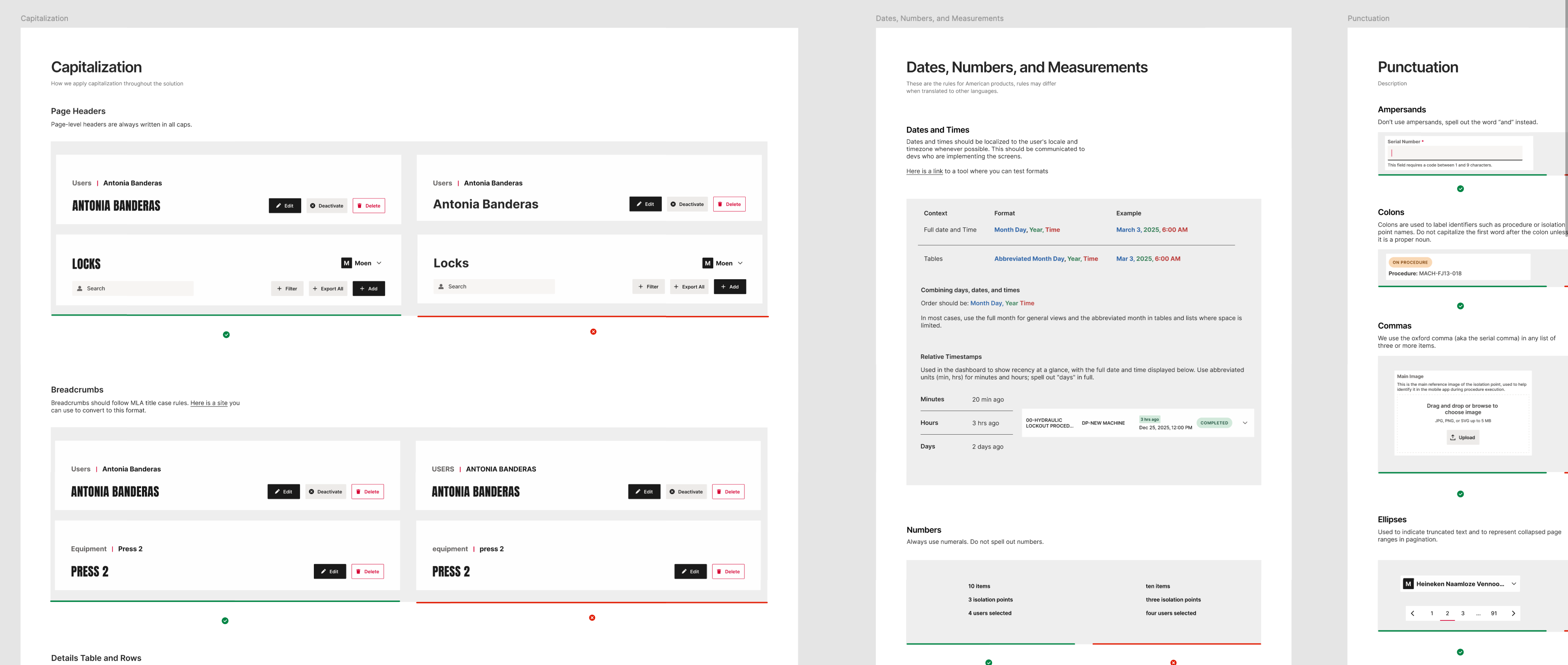Select page 3 in the pagination
Screen dimensions: 1568x665
[1463, 613]
